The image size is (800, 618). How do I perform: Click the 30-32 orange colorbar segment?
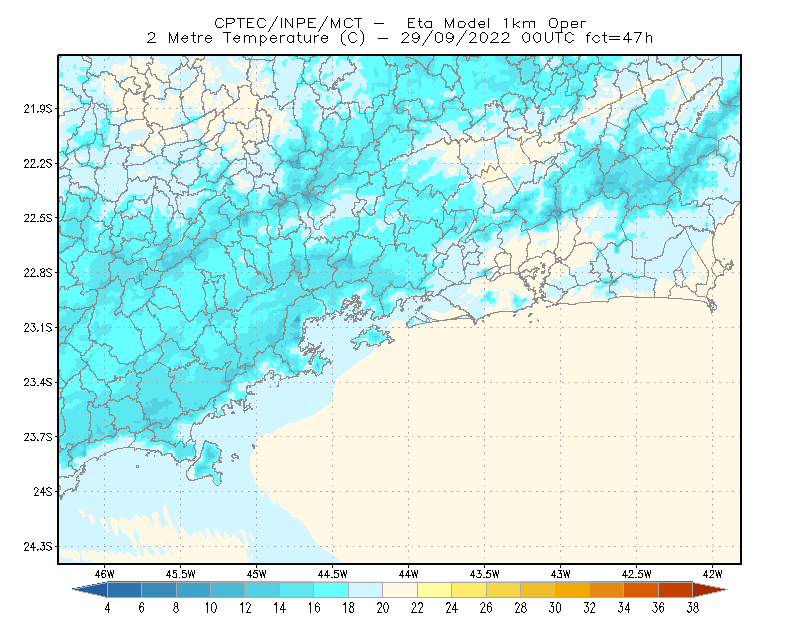(x=572, y=589)
